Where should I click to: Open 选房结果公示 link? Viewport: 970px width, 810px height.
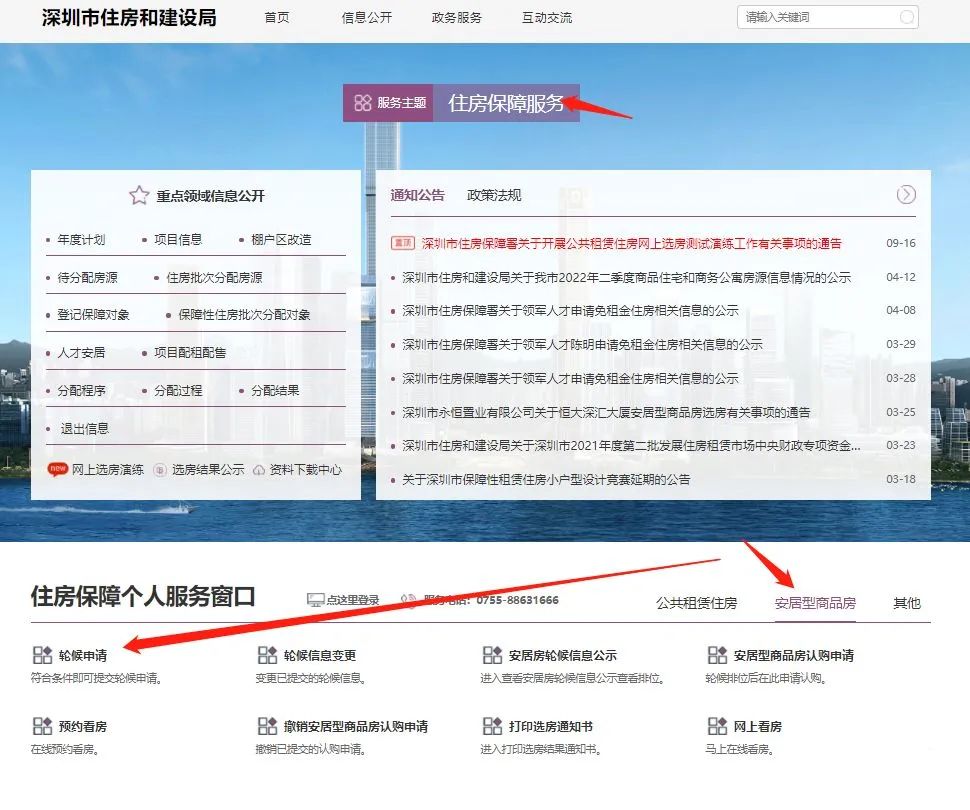click(x=208, y=470)
